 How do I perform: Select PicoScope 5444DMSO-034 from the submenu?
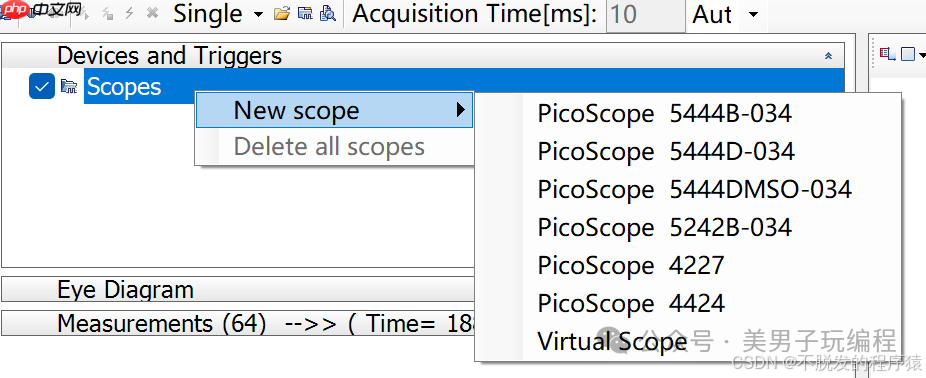(x=694, y=189)
